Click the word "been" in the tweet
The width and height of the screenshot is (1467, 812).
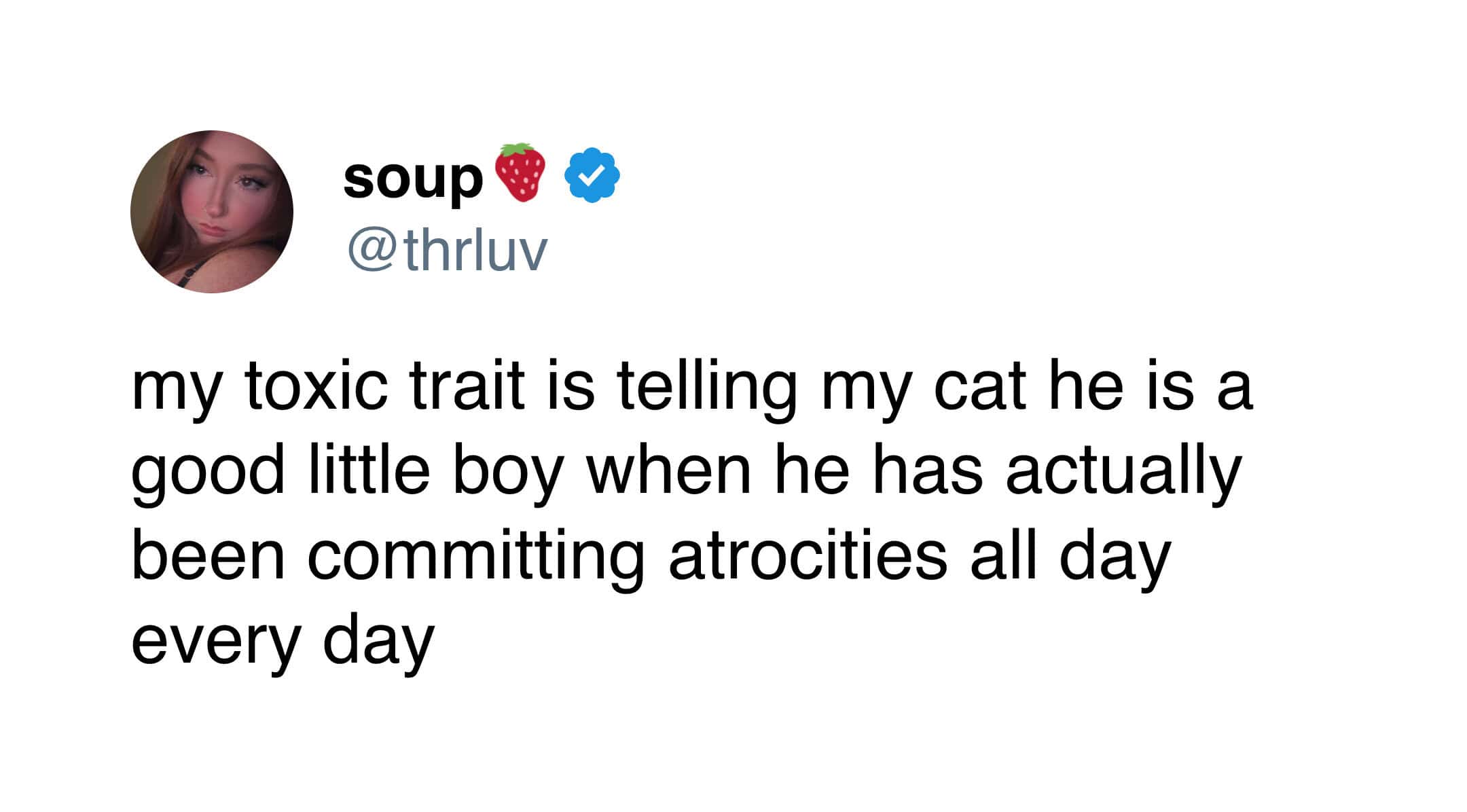coord(208,555)
